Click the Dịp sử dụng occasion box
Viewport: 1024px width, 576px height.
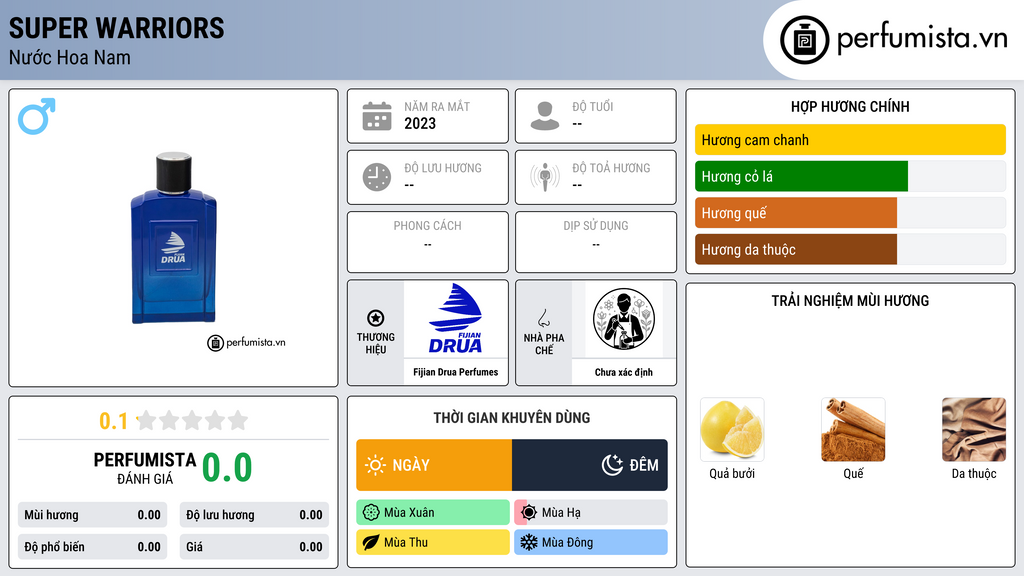click(x=596, y=242)
